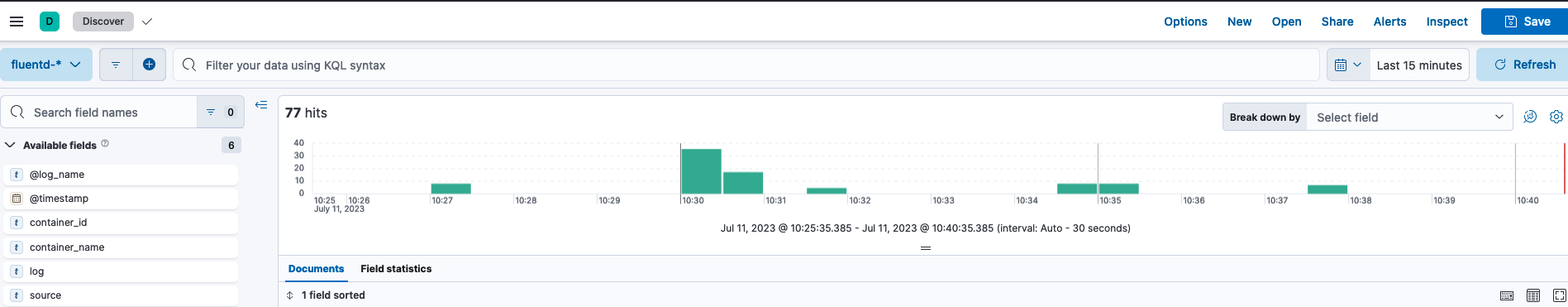
Task: Click the histogram bar near 10:38
Action: click(x=1327, y=189)
